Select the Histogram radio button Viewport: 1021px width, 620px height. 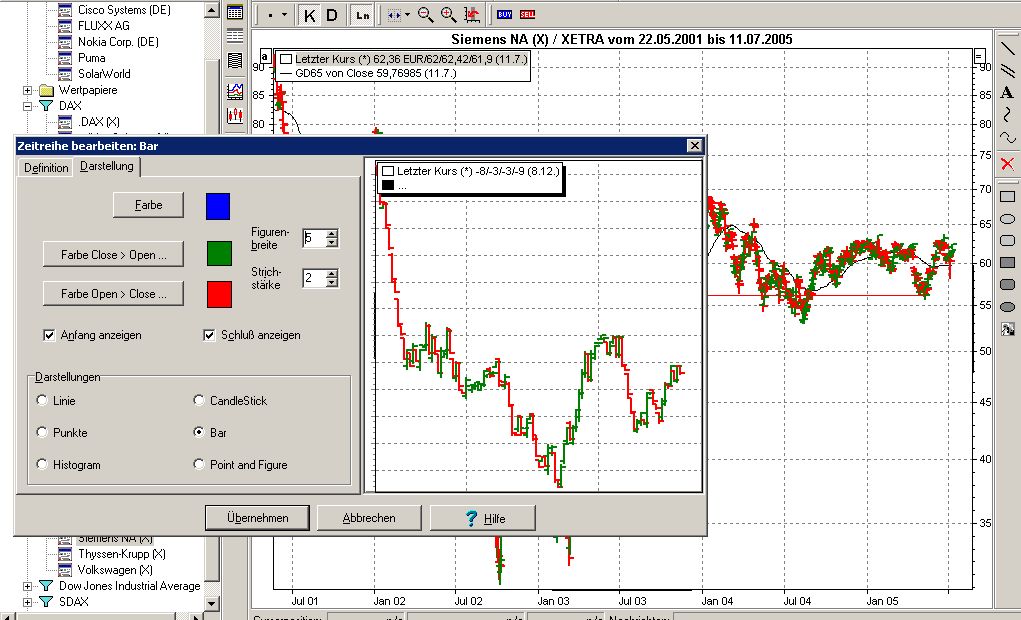[x=42, y=464]
